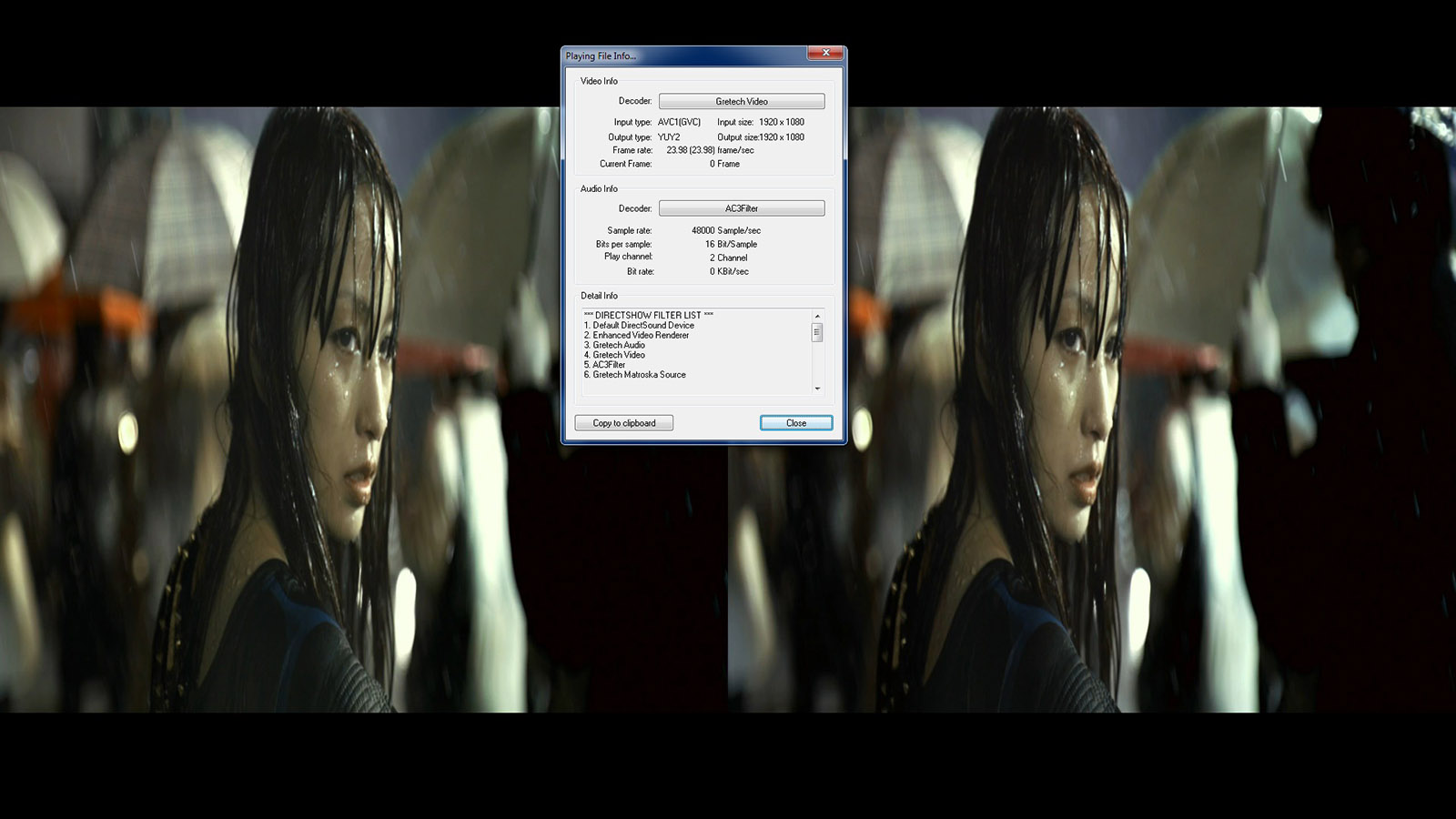Viewport: 1456px width, 819px height.
Task: Click the 0 Frame current frame value
Action: tap(724, 164)
